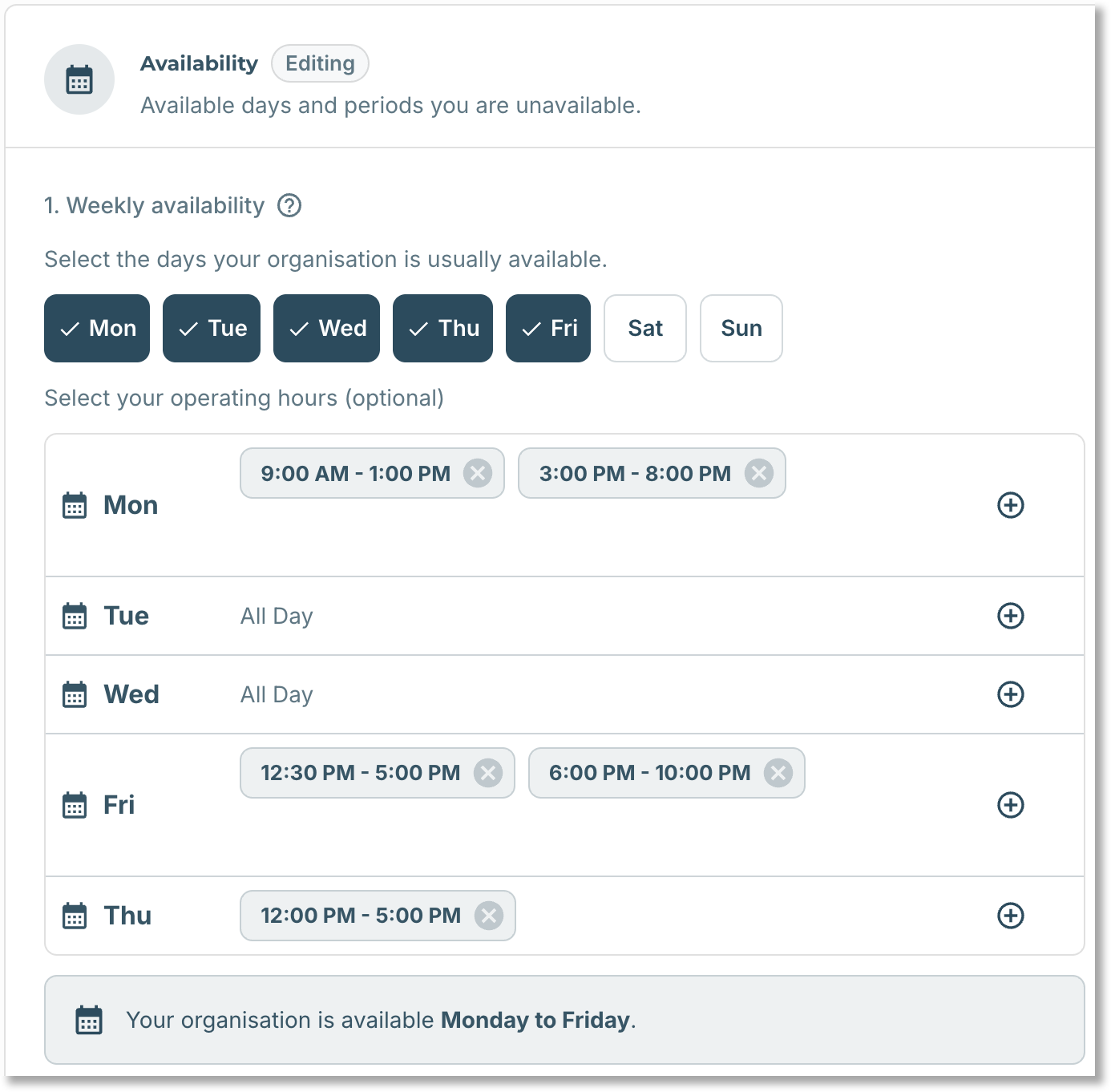This screenshot has width=1111, height=1092.
Task: Add operating hours for Tuesday
Action: click(1010, 616)
